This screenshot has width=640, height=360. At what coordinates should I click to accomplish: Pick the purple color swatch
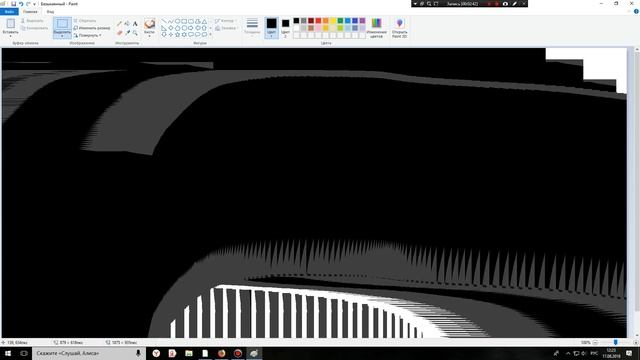pos(362,21)
